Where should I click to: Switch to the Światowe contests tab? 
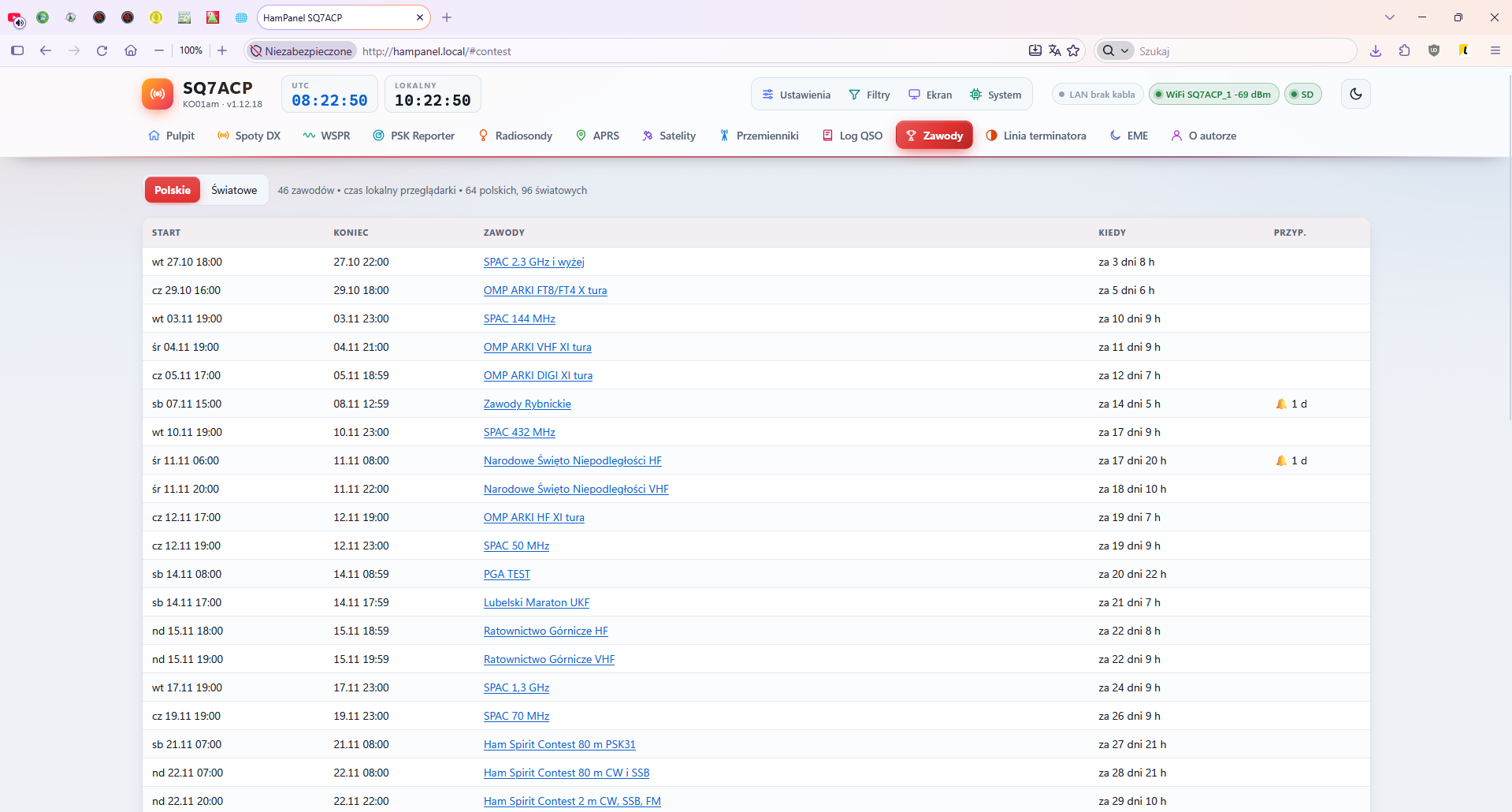[x=234, y=190]
